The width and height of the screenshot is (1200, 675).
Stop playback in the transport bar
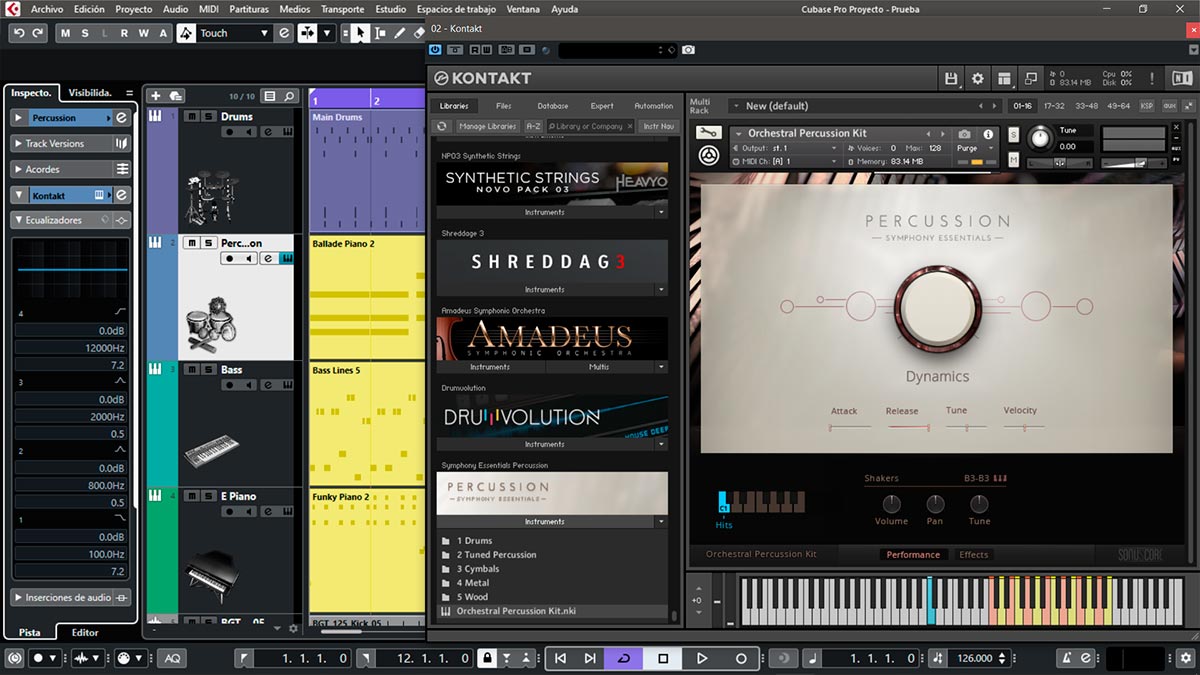(x=663, y=658)
